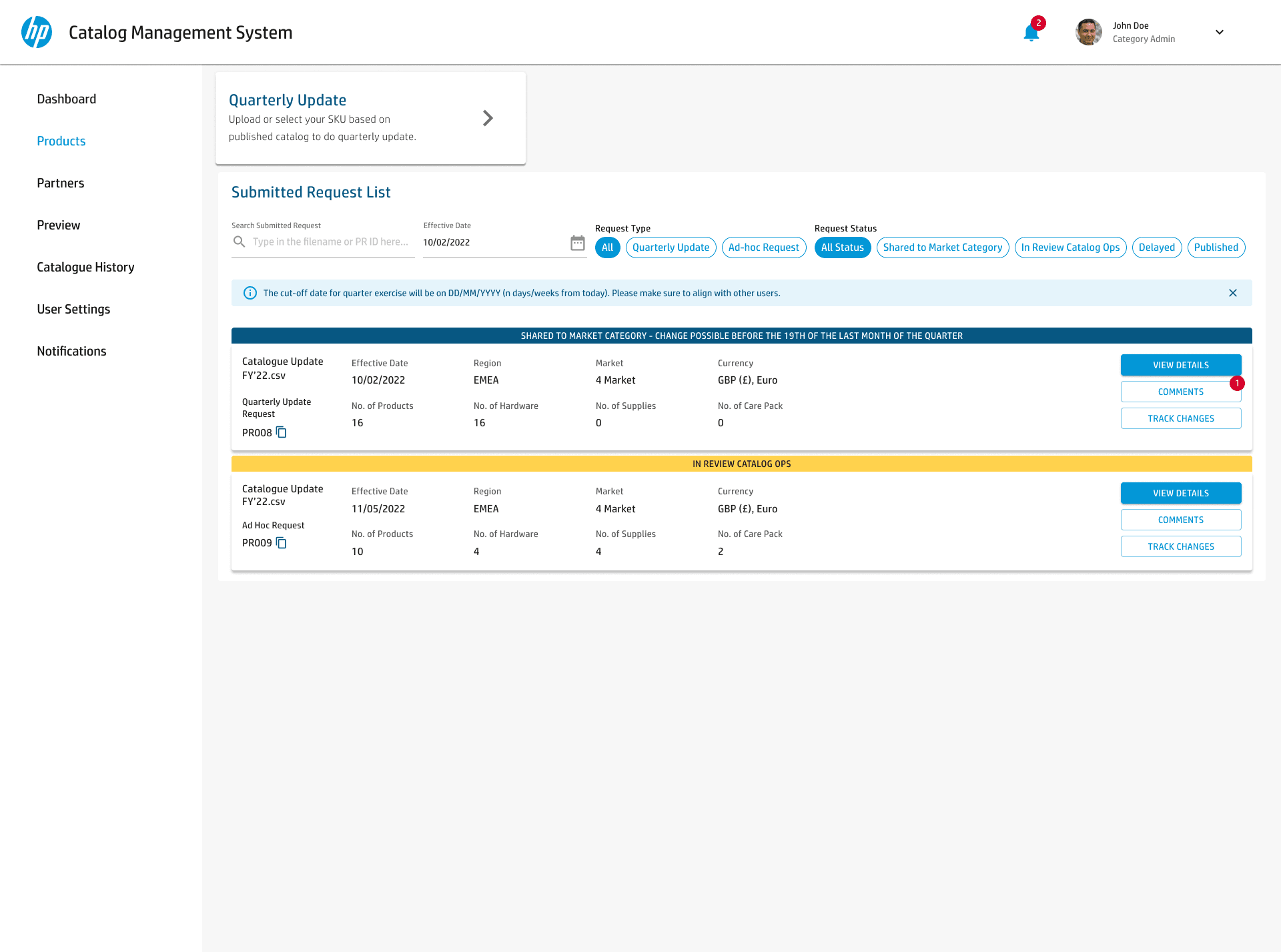This screenshot has height=952, width=1281.
Task: Open Notifications in sidebar
Action: tap(71, 351)
